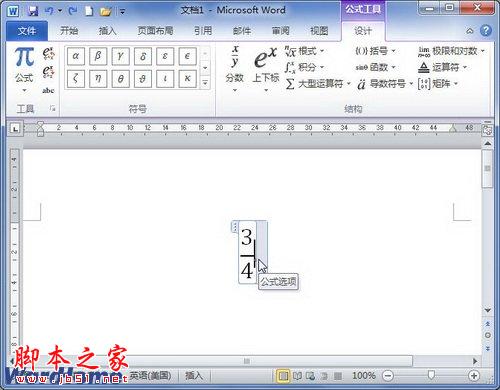Insert the beta symbol
Viewport: 500px width, 390px height.
point(98,56)
